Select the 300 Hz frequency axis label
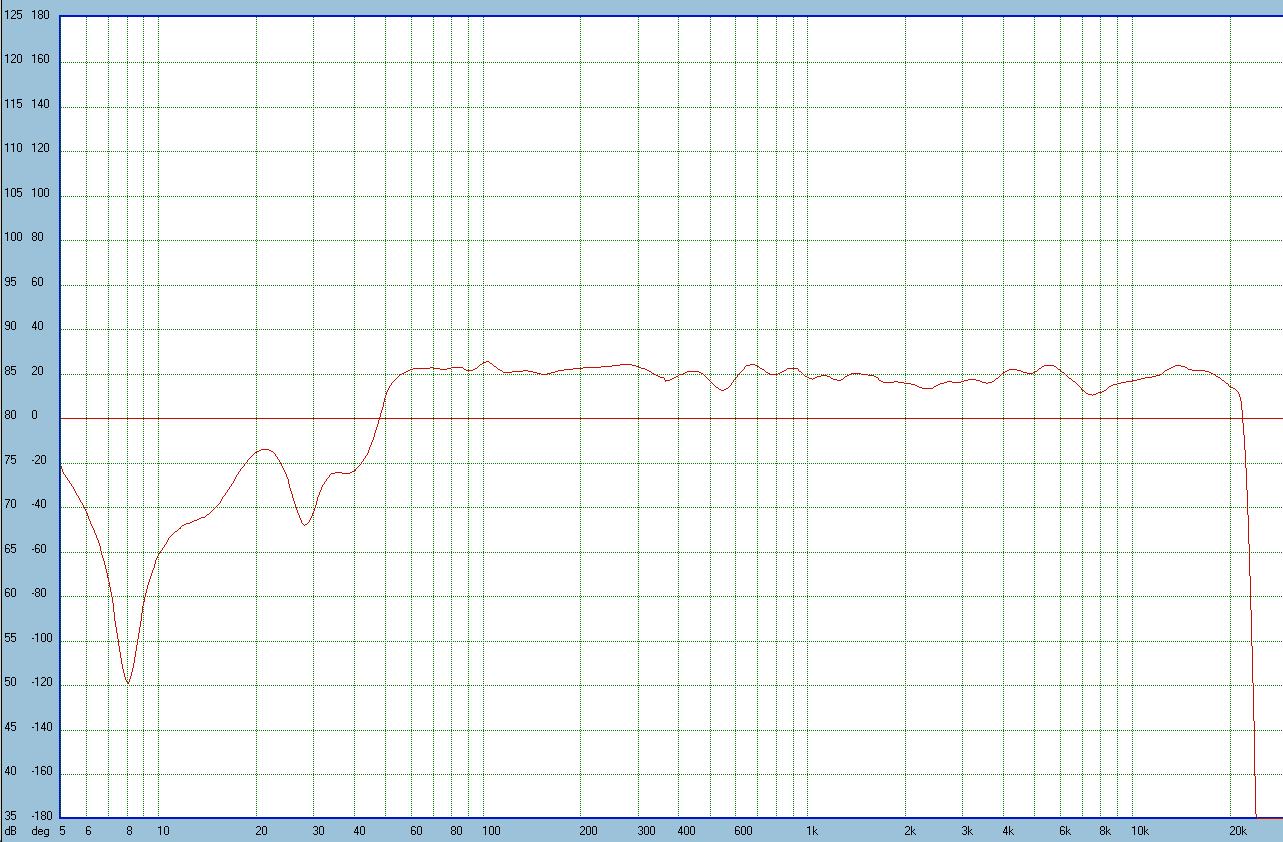Viewport: 1283px width, 842px height. pyautogui.click(x=645, y=831)
